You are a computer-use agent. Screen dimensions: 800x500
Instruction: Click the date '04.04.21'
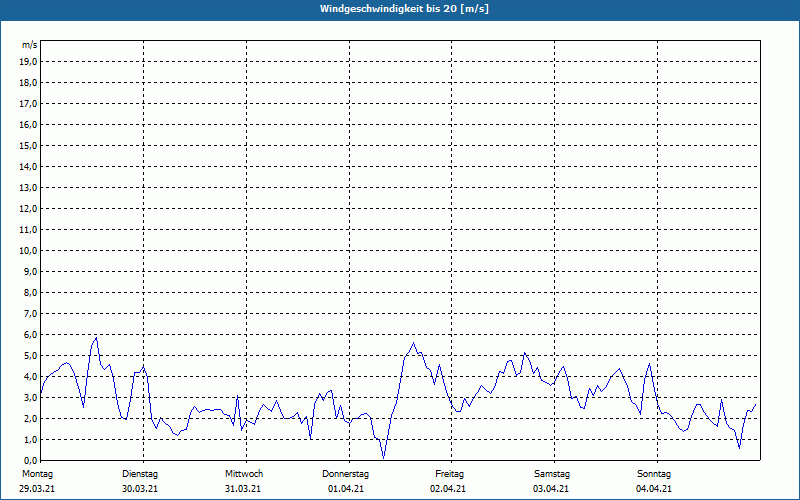pos(654,489)
